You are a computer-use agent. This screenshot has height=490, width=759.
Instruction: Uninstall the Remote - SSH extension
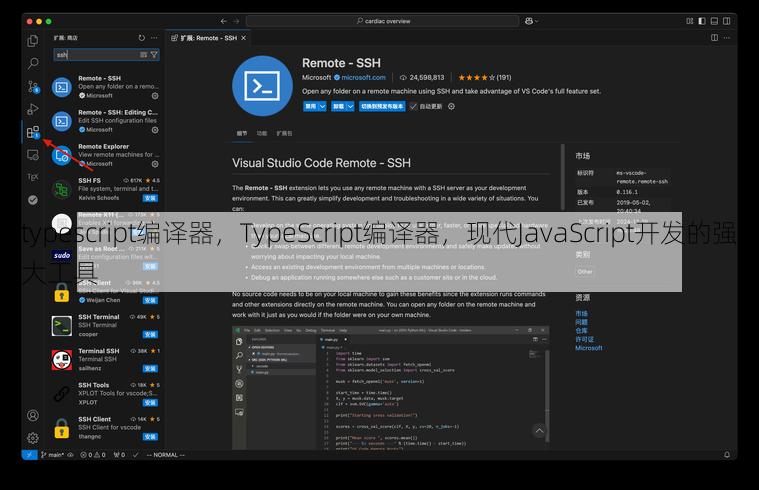pos(338,107)
